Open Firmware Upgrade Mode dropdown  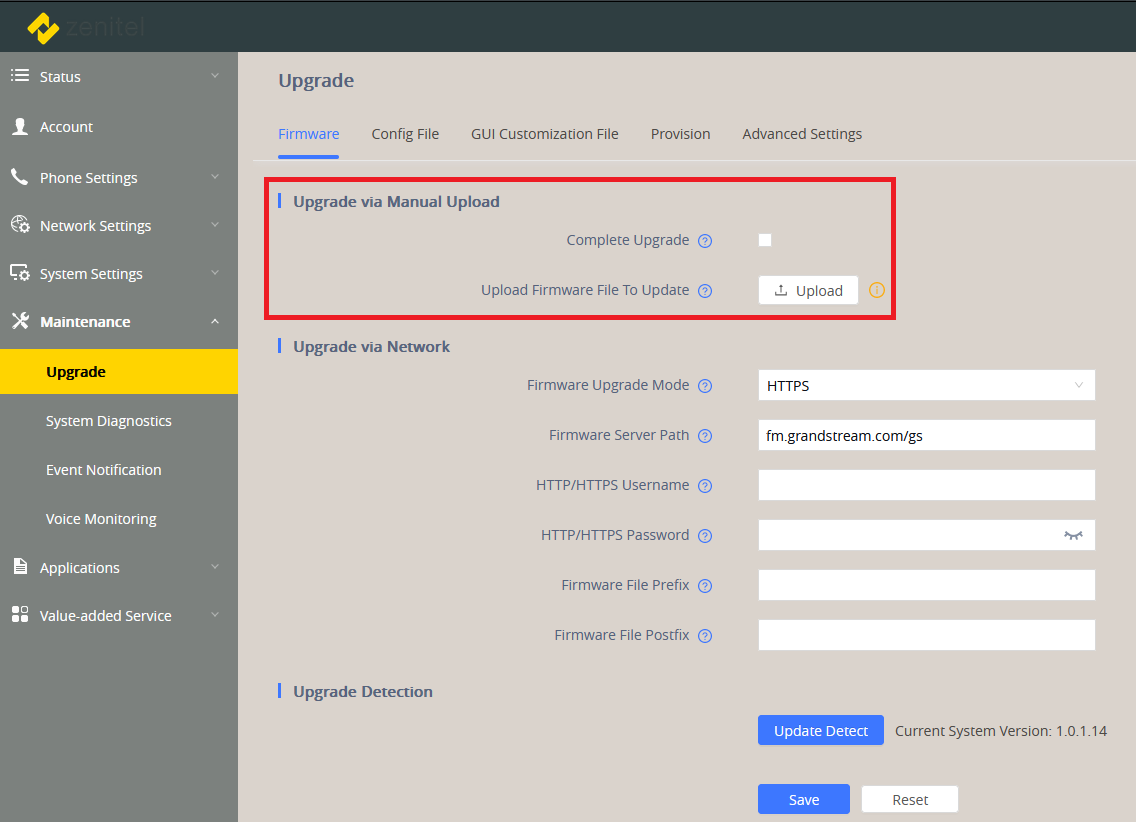coord(926,385)
